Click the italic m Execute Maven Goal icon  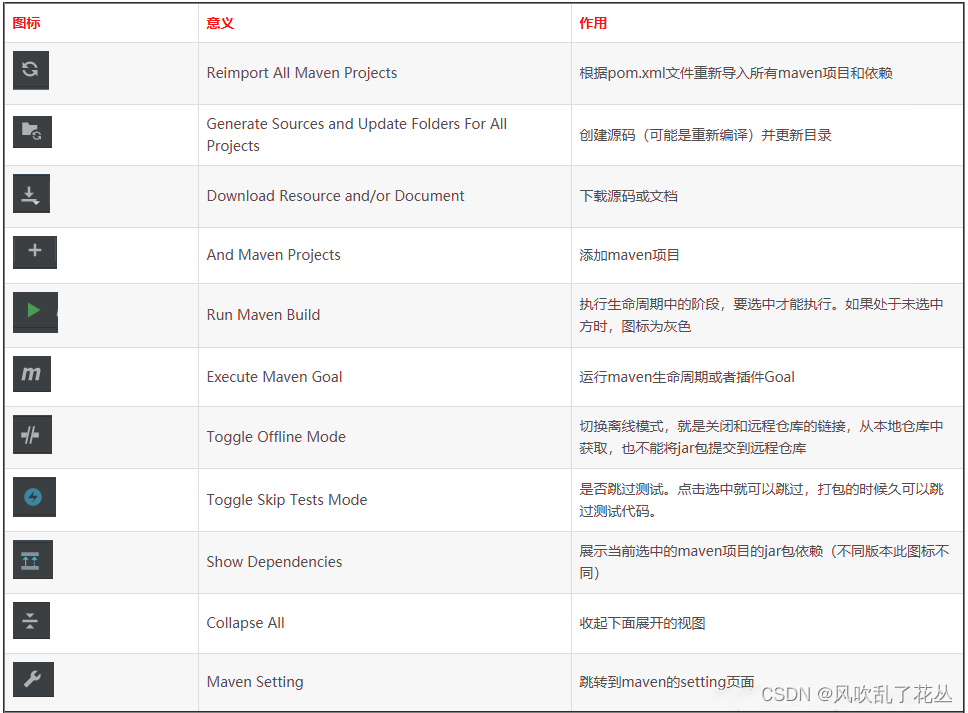31,373
